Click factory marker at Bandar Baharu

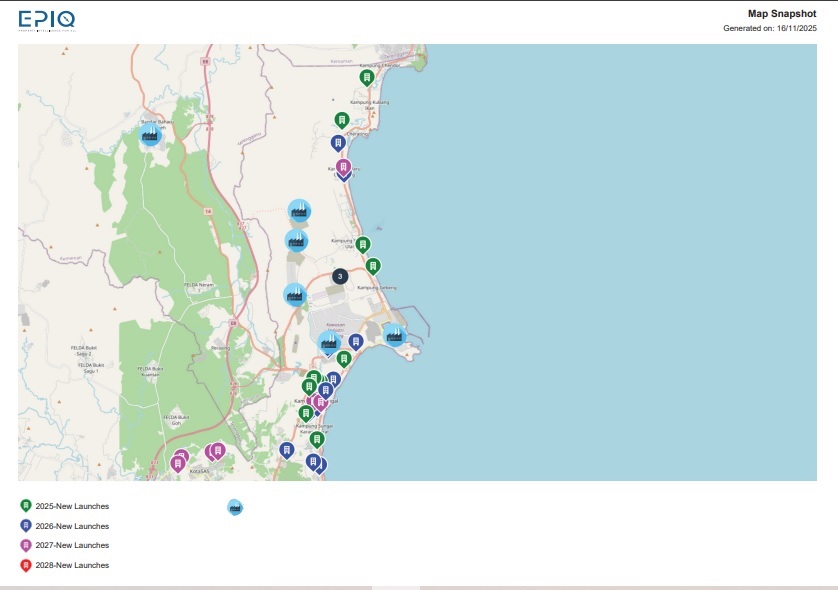coord(151,133)
